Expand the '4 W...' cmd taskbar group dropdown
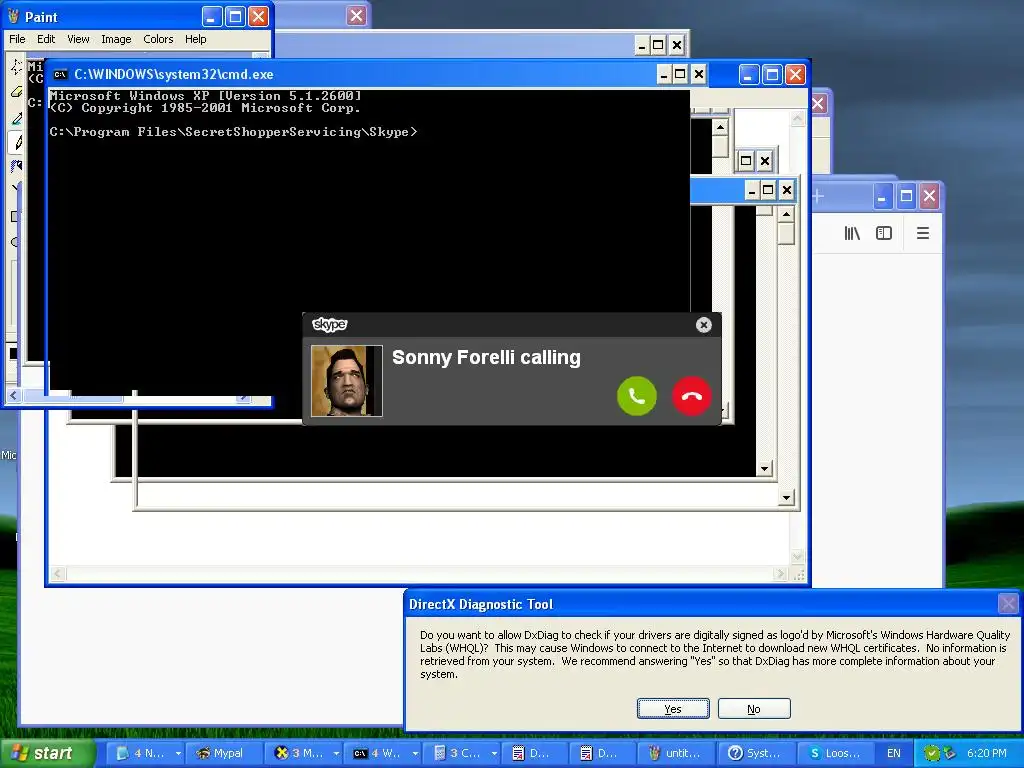This screenshot has height=768, width=1024. [415, 753]
